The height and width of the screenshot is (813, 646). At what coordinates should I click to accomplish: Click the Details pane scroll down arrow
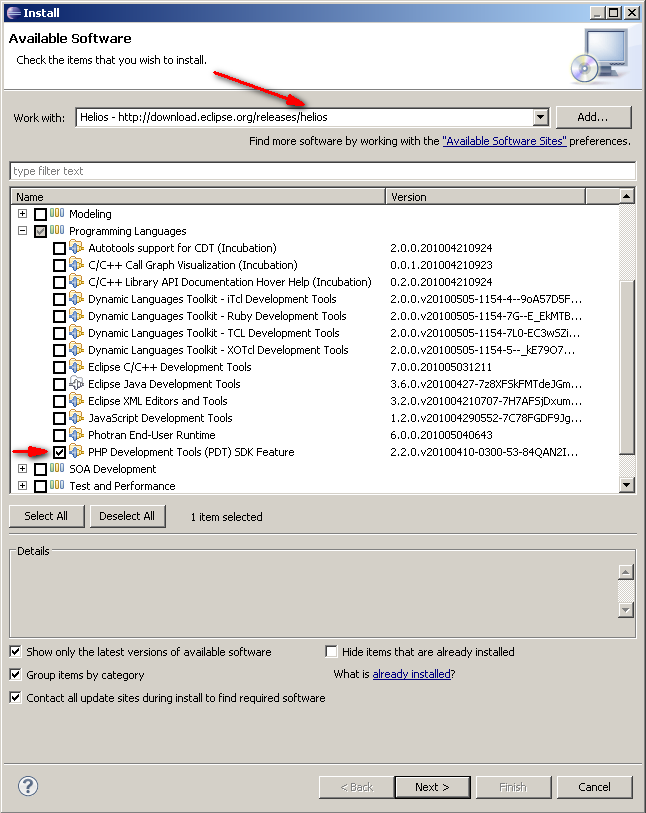(x=626, y=610)
